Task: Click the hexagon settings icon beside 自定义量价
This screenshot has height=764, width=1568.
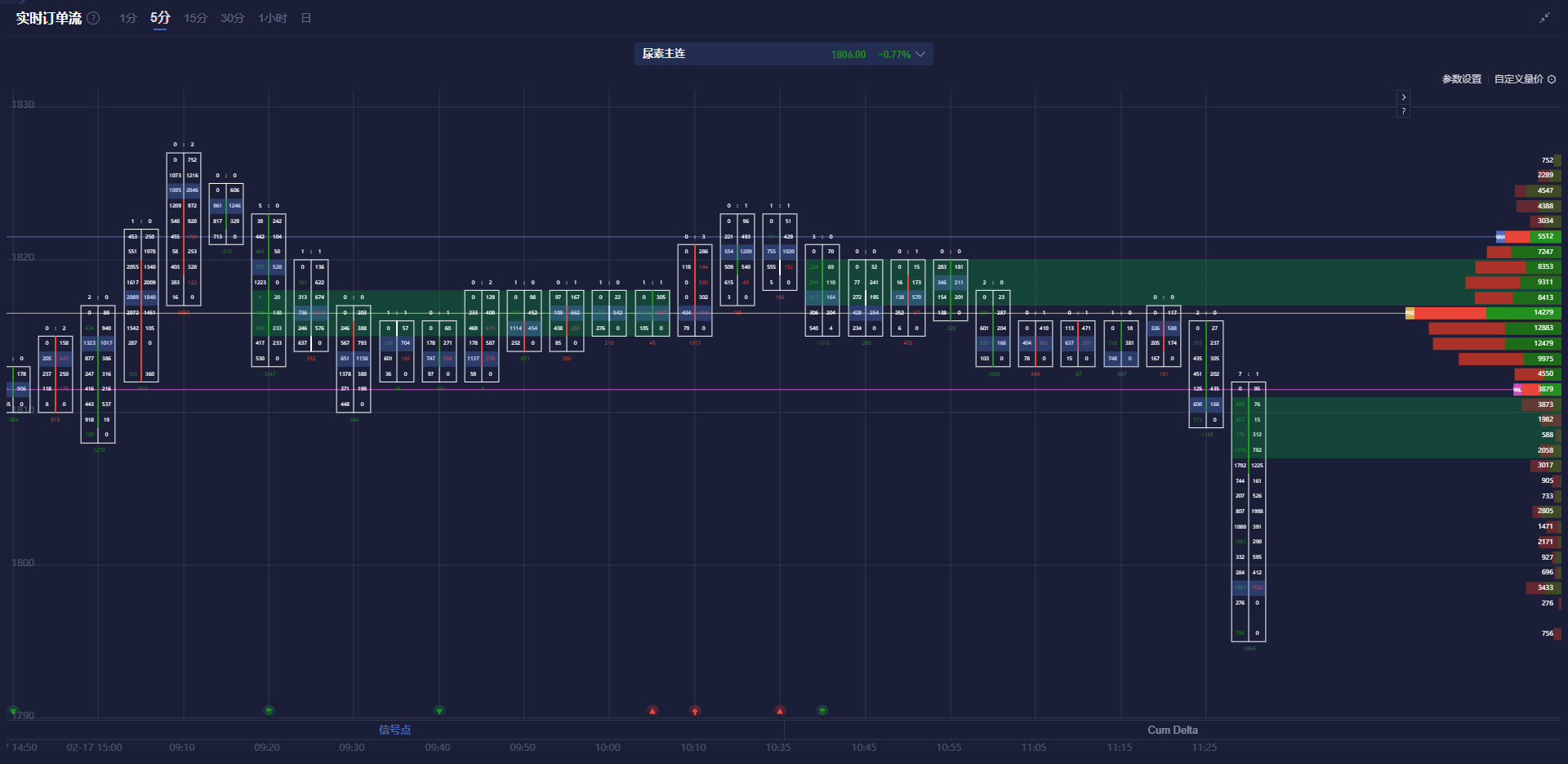Action: click(x=1552, y=79)
